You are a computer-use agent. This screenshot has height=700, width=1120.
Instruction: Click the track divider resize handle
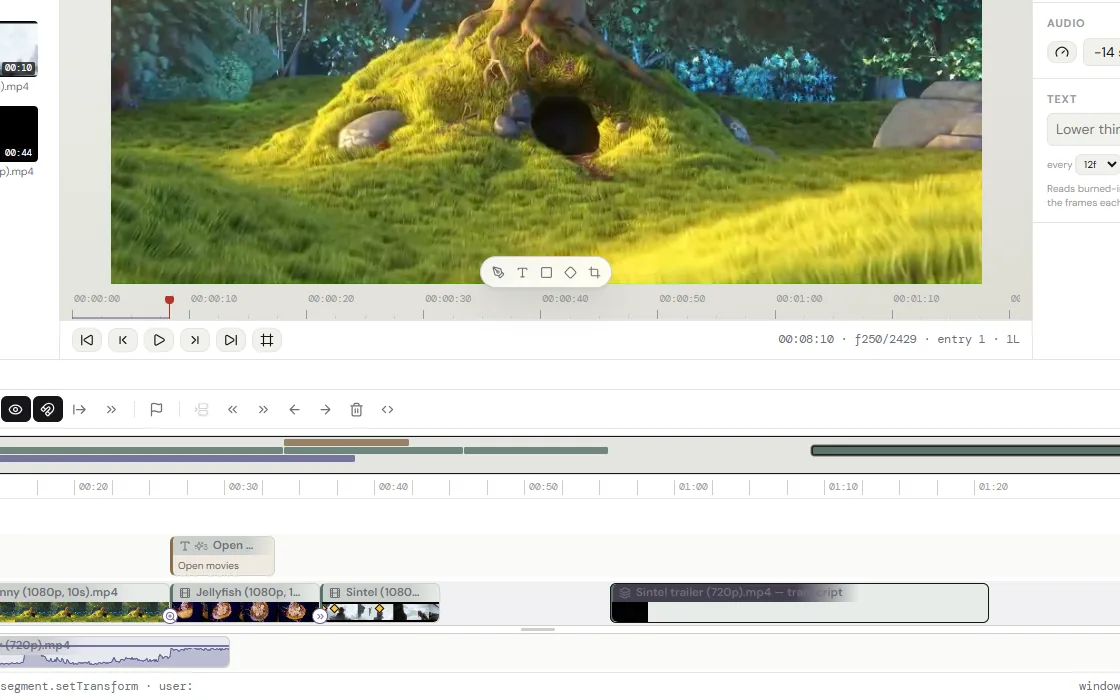[x=538, y=629]
